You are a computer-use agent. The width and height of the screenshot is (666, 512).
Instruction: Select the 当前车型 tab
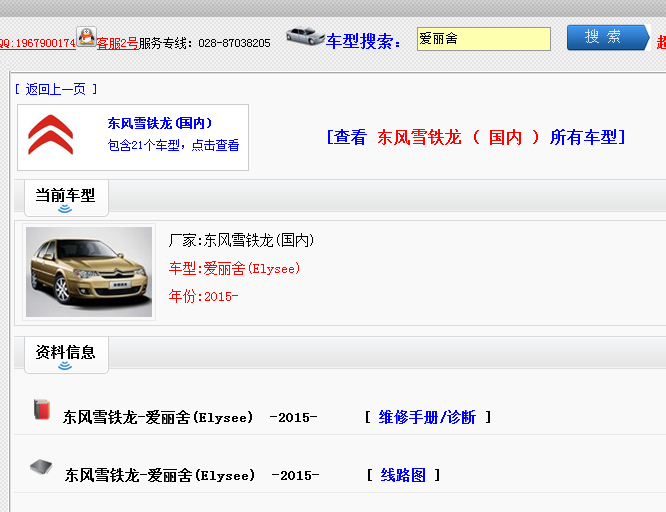[x=66, y=198]
